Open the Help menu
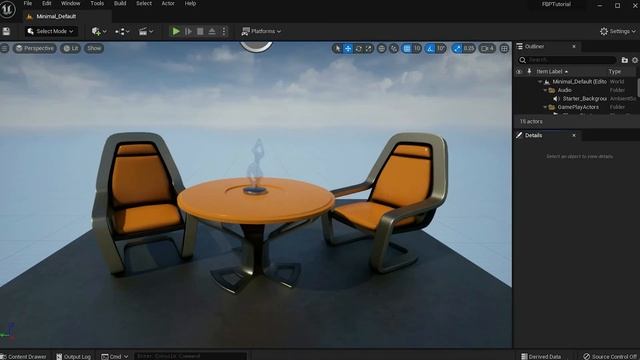Image resolution: width=640 pixels, height=360 pixels. [190, 4]
